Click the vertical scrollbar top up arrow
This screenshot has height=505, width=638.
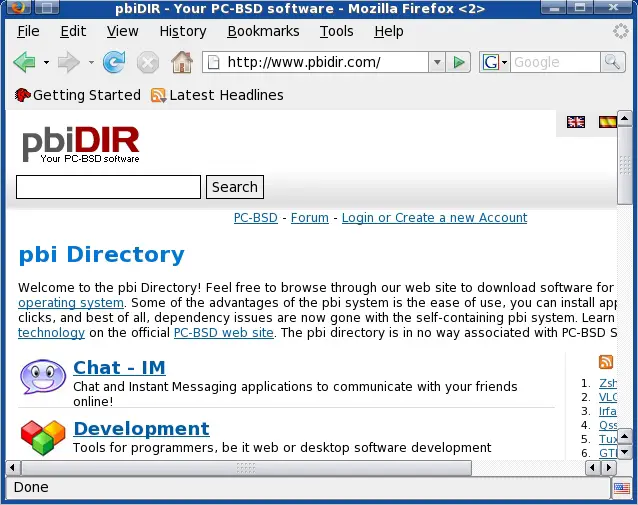tap(625, 118)
